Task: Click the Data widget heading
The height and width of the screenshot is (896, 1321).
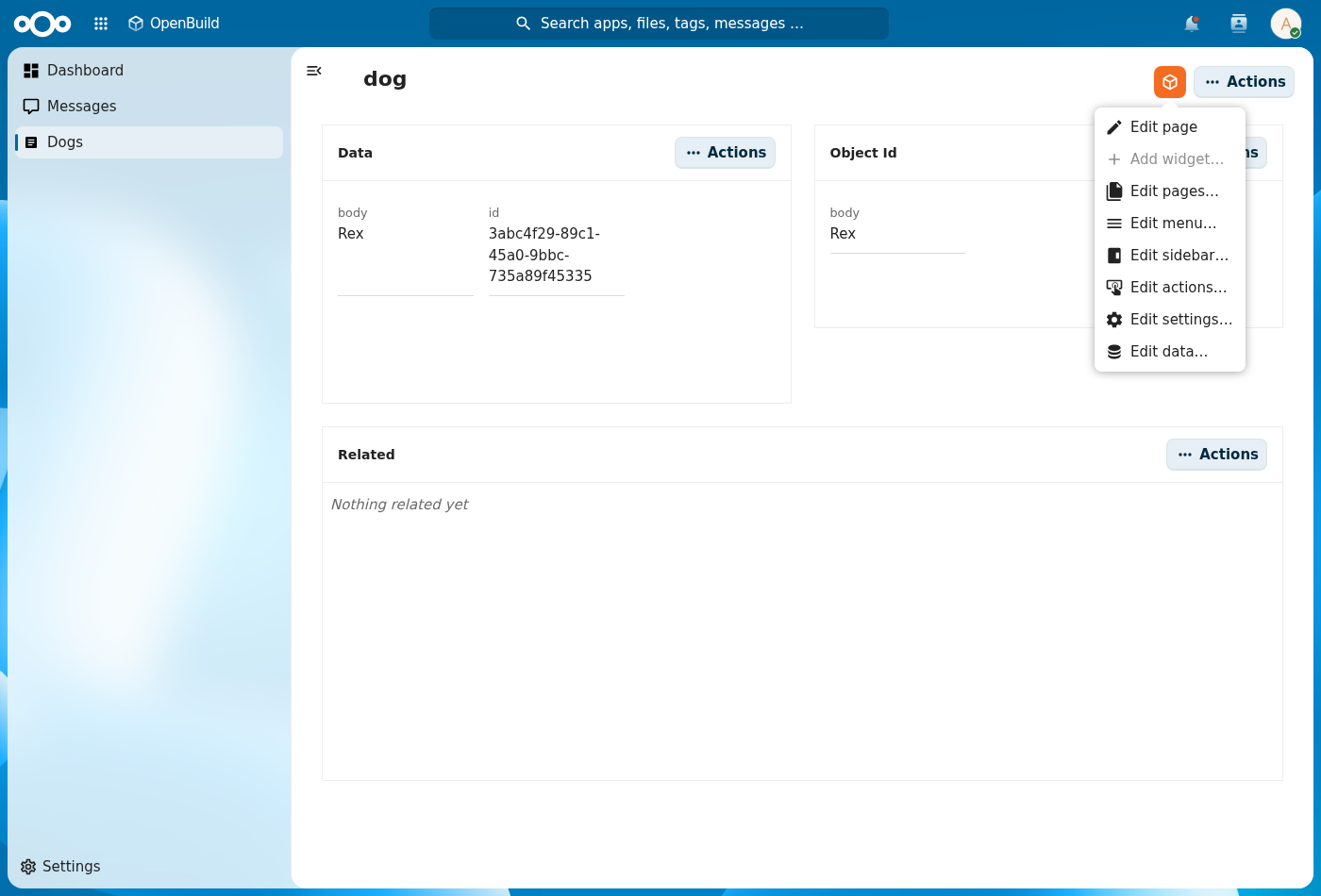Action: 355,153
